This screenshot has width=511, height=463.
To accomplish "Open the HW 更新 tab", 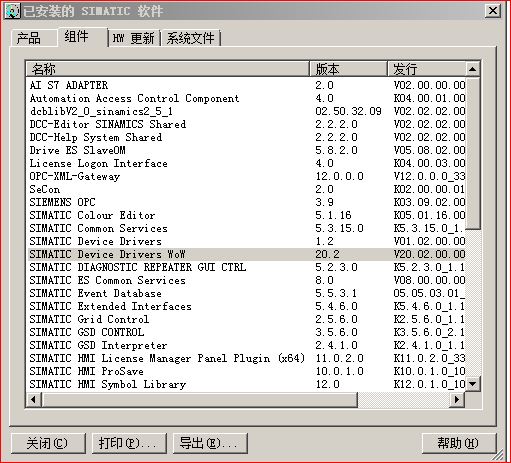I will [x=134, y=38].
